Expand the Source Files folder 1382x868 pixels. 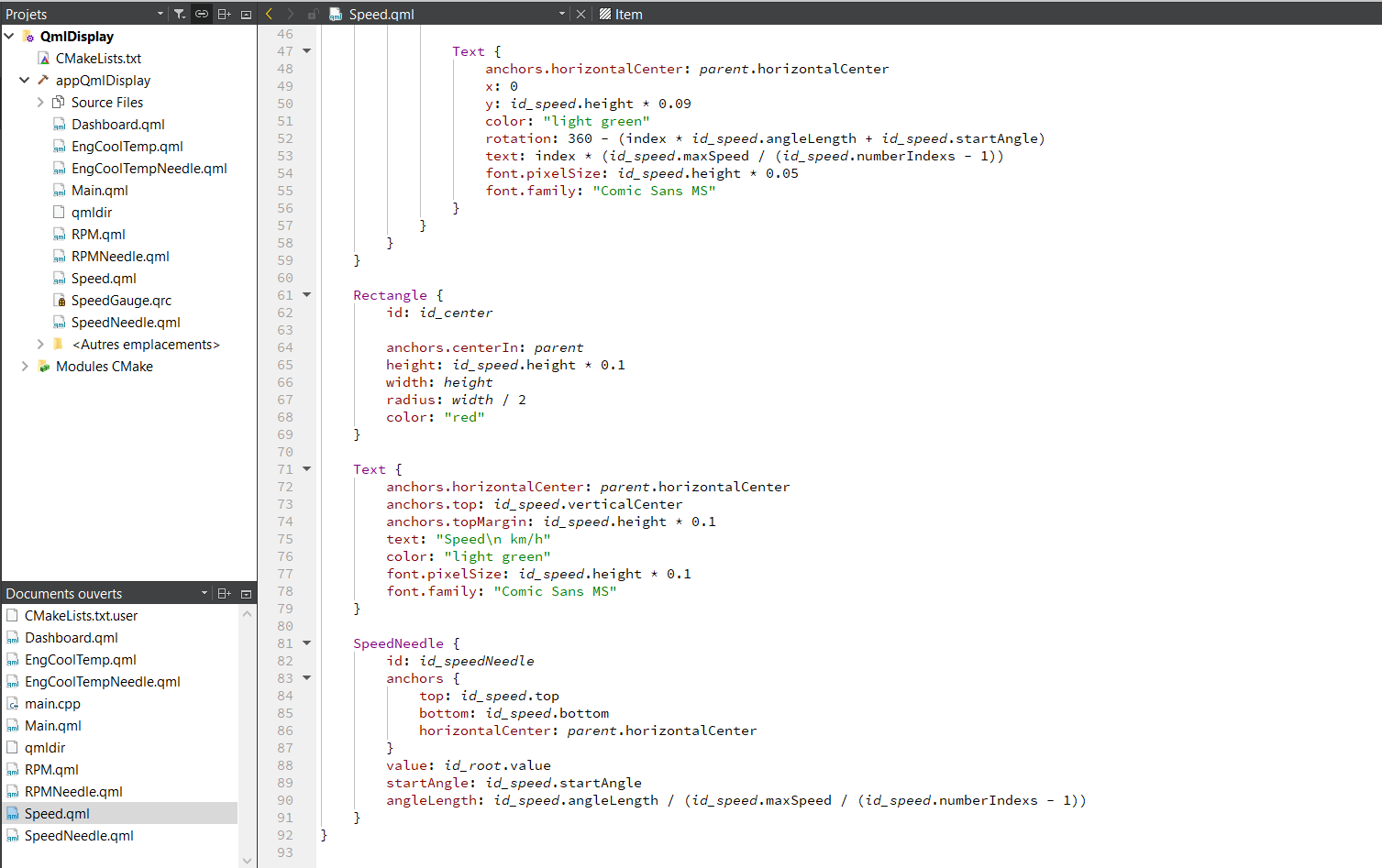[40, 102]
